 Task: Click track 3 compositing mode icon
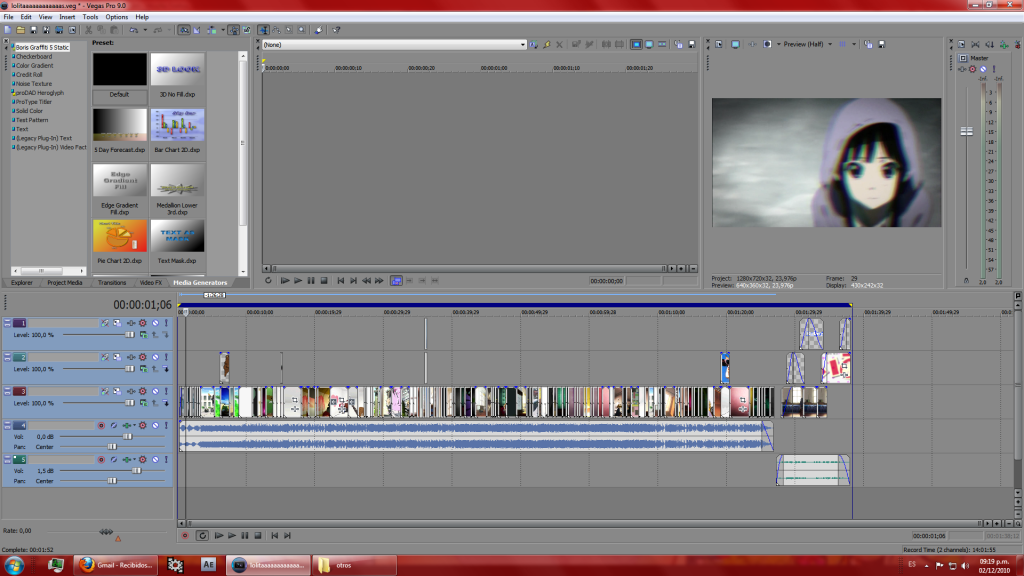click(x=144, y=403)
